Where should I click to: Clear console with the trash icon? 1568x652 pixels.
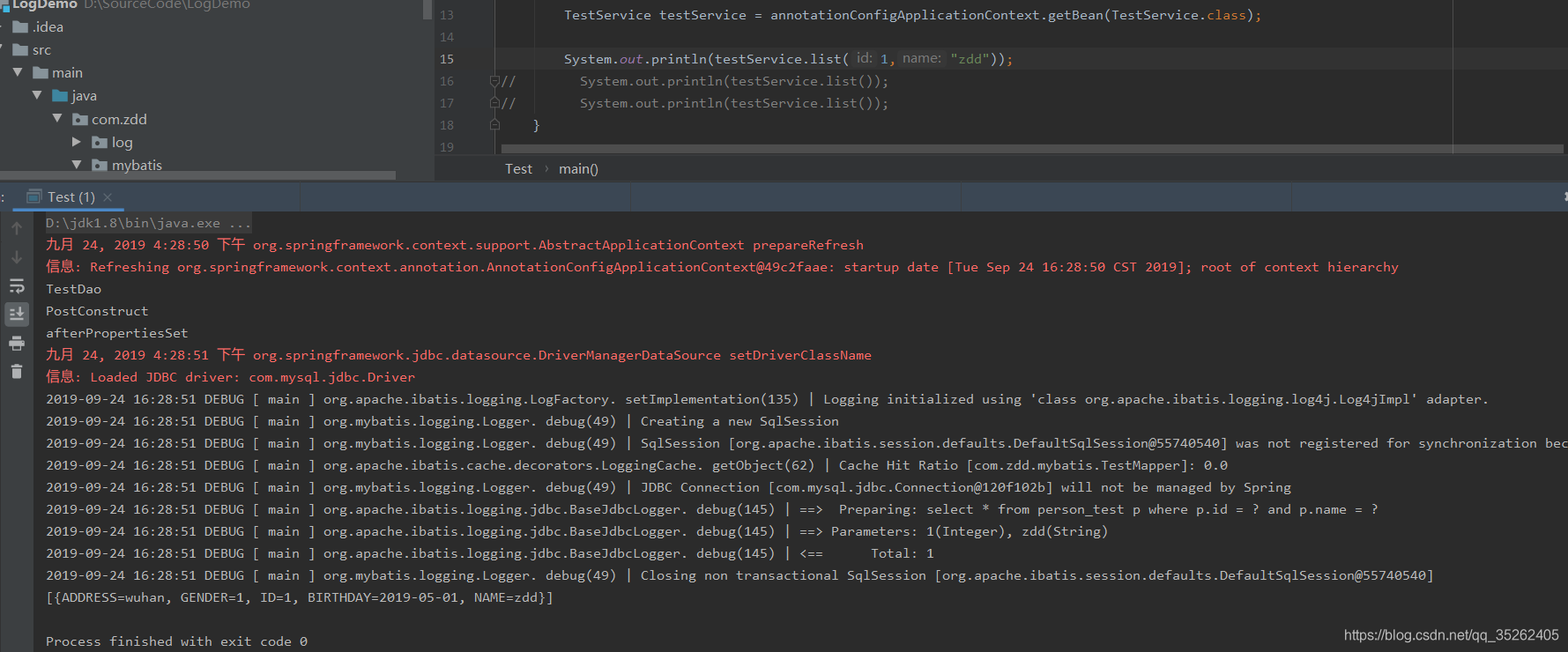coord(17,371)
